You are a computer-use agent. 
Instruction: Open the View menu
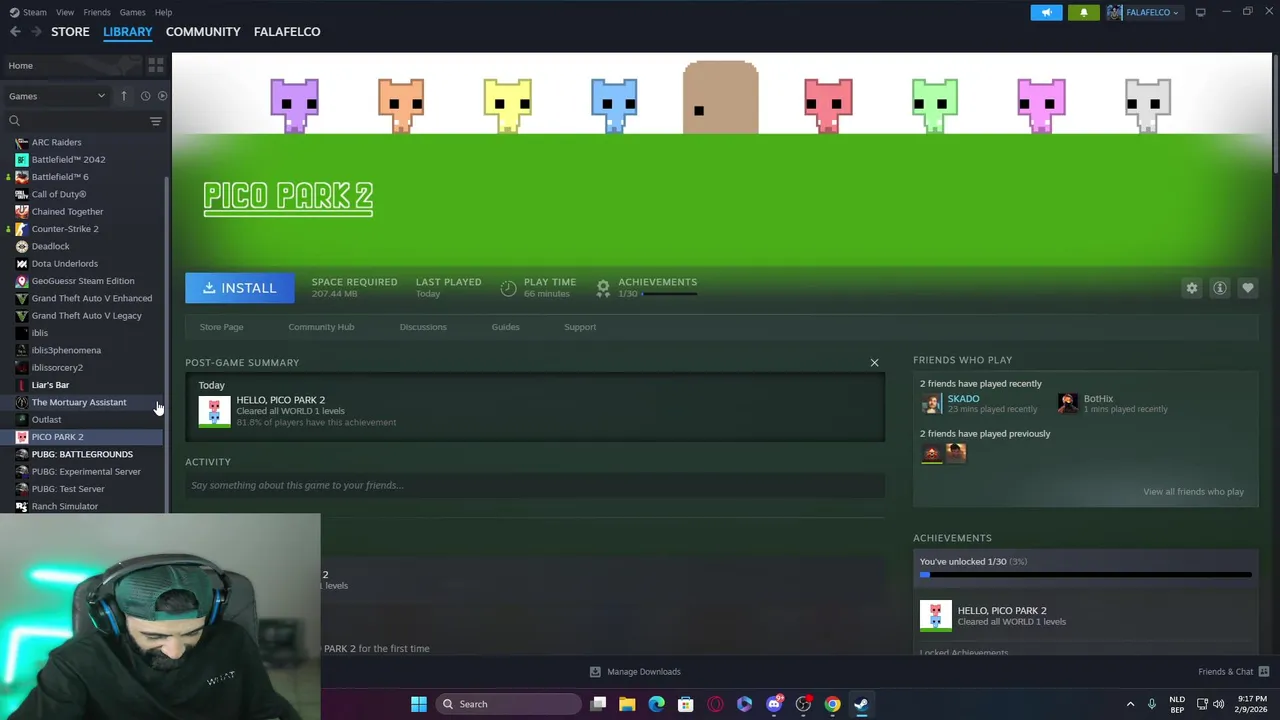65,12
